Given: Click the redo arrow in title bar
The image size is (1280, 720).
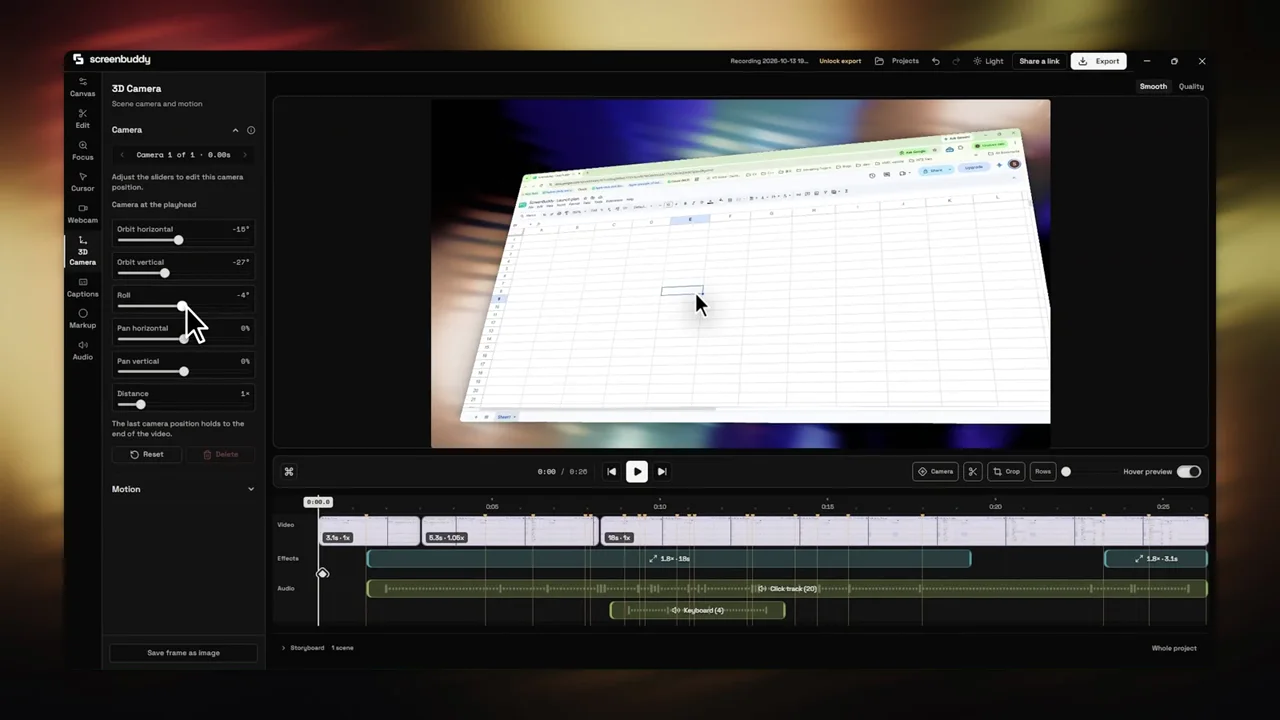Looking at the screenshot, I should tap(956, 61).
